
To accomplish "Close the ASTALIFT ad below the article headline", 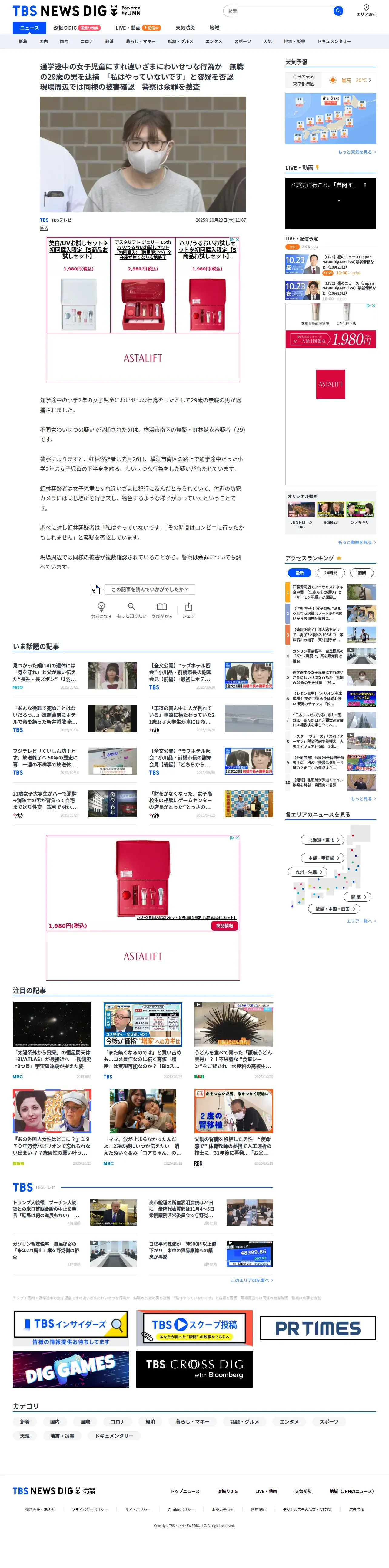I will (x=238, y=239).
